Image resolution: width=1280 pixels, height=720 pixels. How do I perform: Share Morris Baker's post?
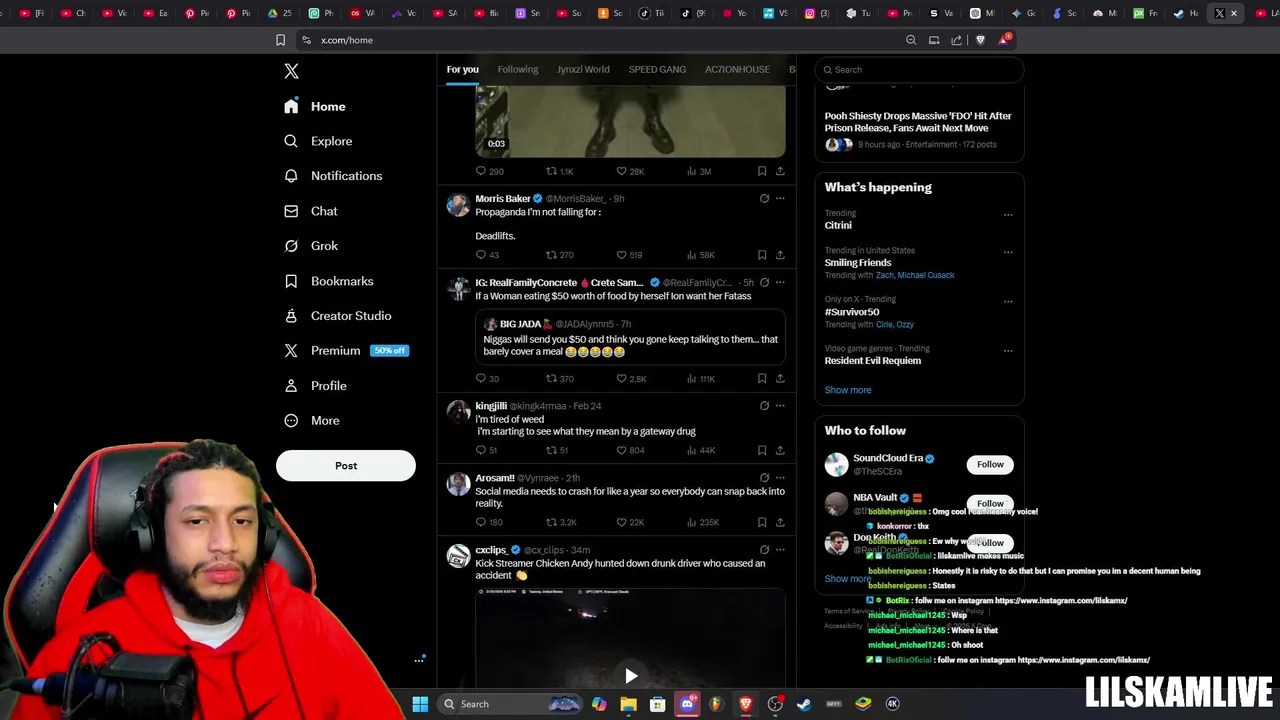[x=780, y=255]
